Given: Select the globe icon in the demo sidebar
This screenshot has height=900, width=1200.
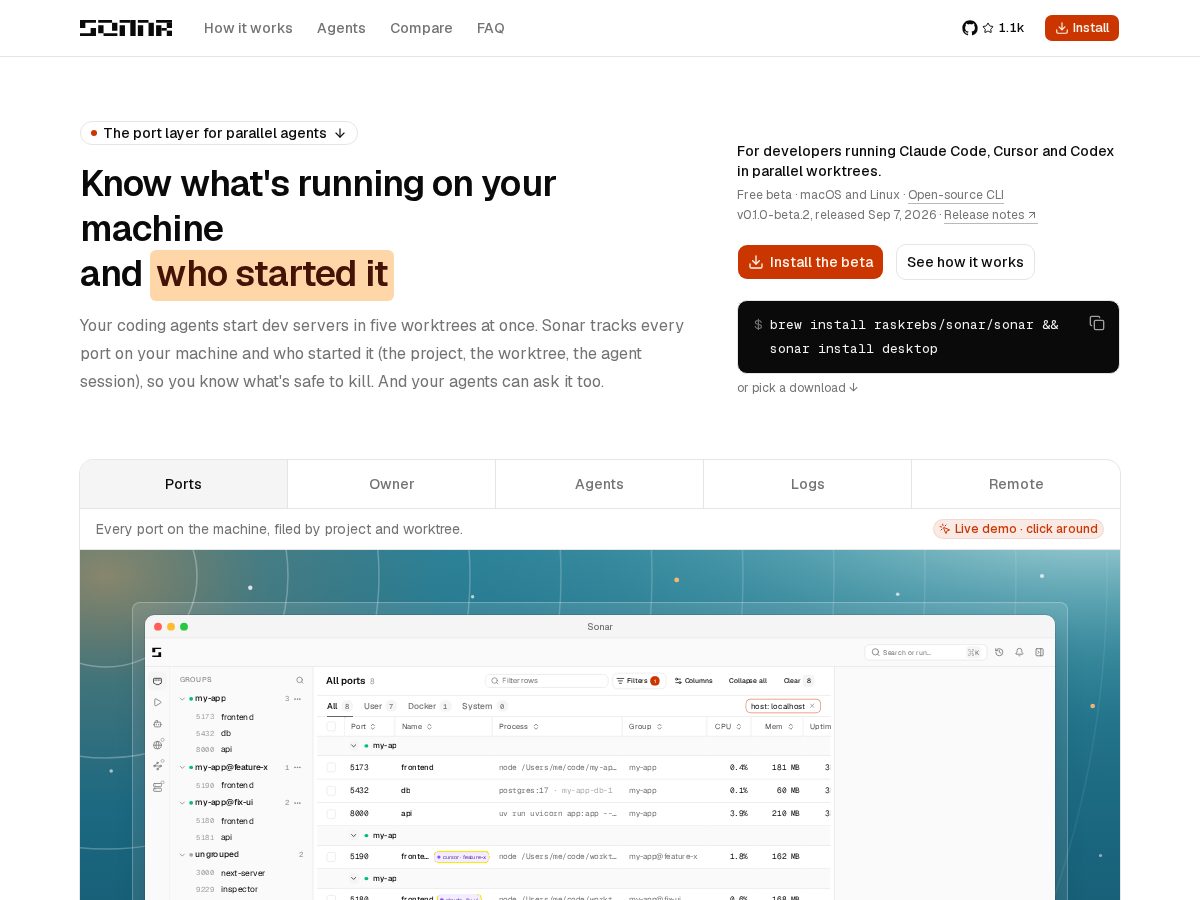Looking at the screenshot, I should coord(158,744).
